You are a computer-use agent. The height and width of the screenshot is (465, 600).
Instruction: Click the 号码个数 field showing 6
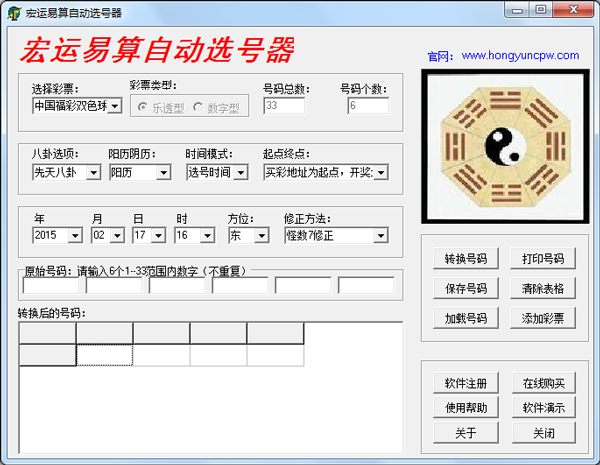[x=368, y=106]
